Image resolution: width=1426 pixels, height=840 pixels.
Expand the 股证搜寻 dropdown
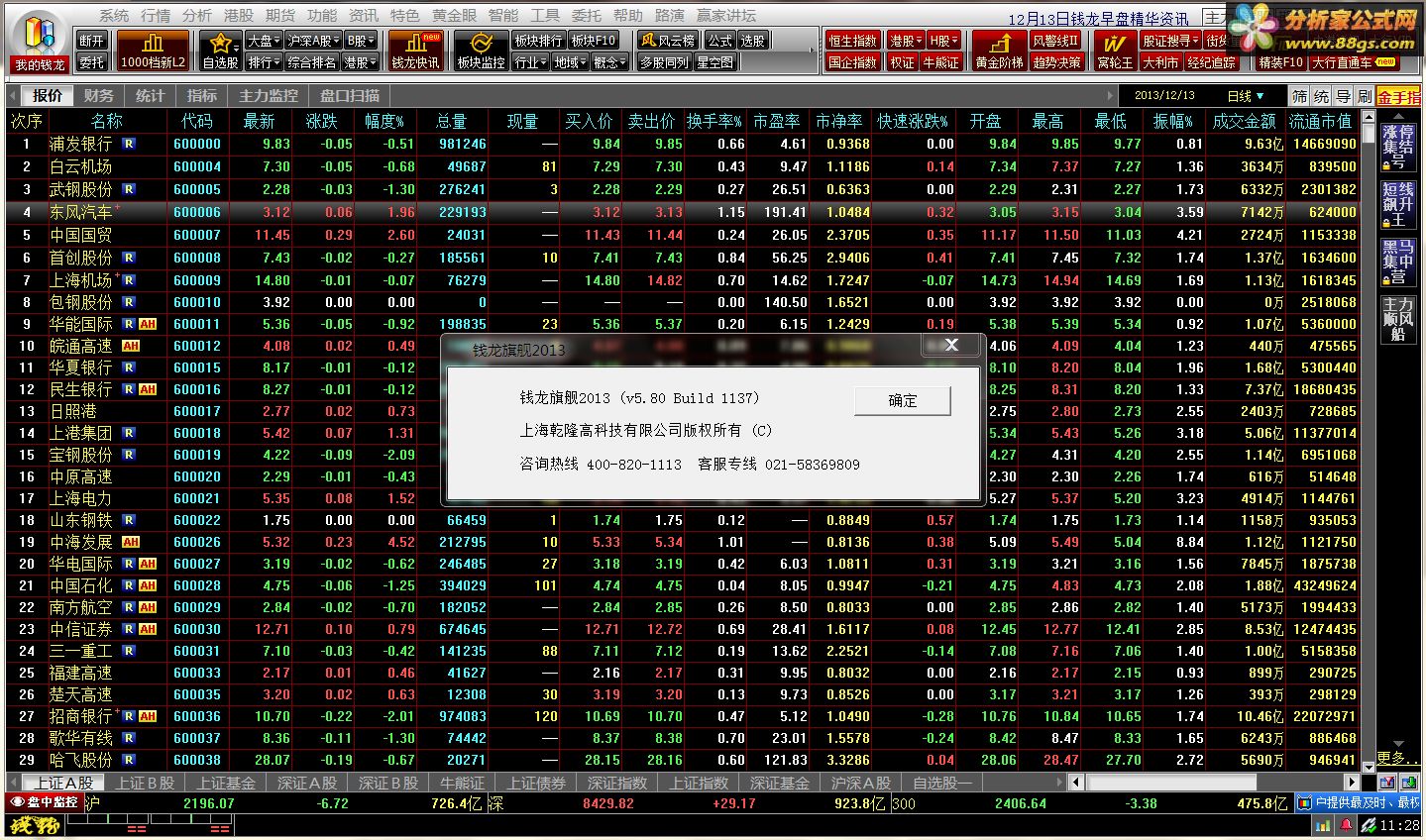click(1170, 41)
